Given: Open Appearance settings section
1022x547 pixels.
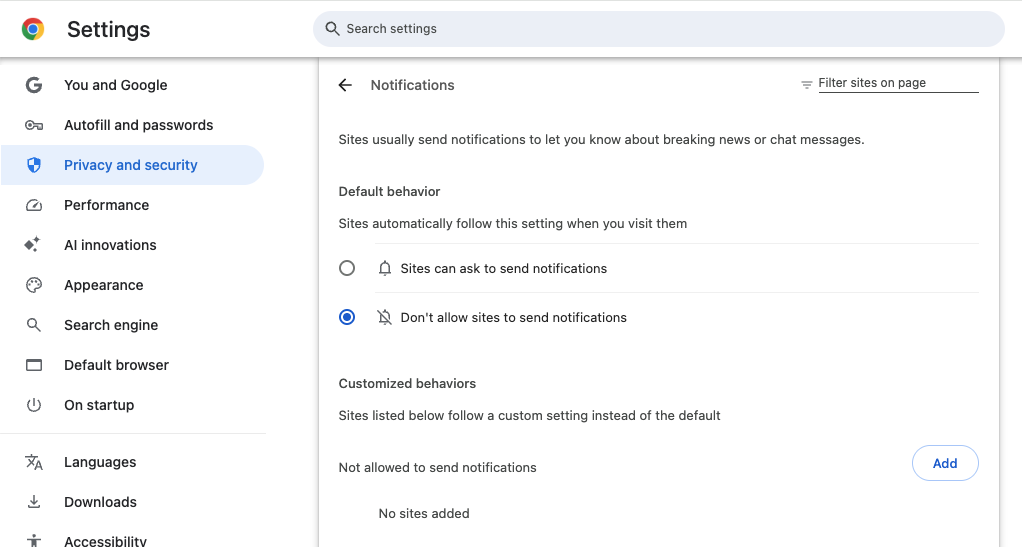Looking at the screenshot, I should pyautogui.click(x=132, y=285).
